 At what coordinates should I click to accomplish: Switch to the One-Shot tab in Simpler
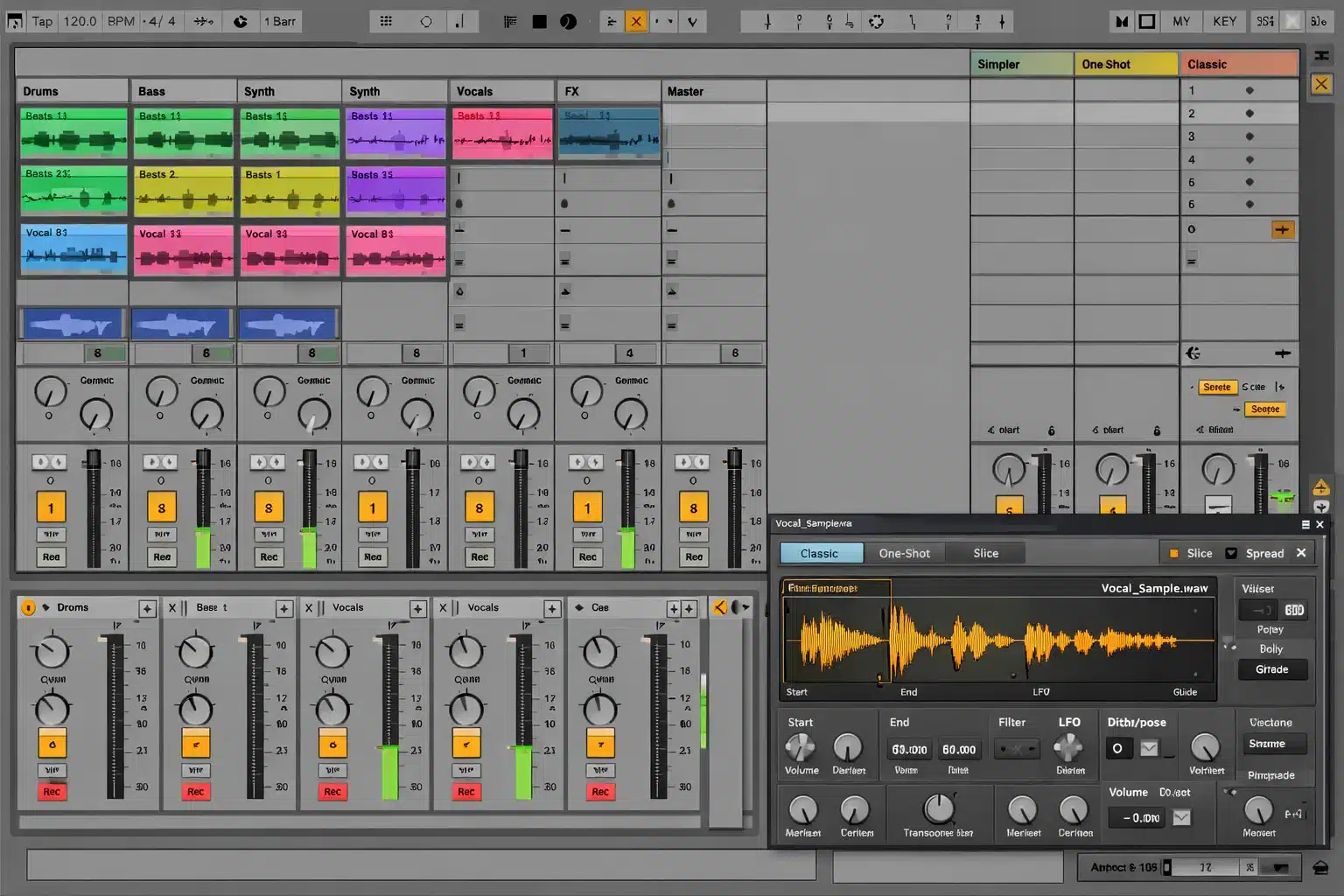[x=905, y=553]
